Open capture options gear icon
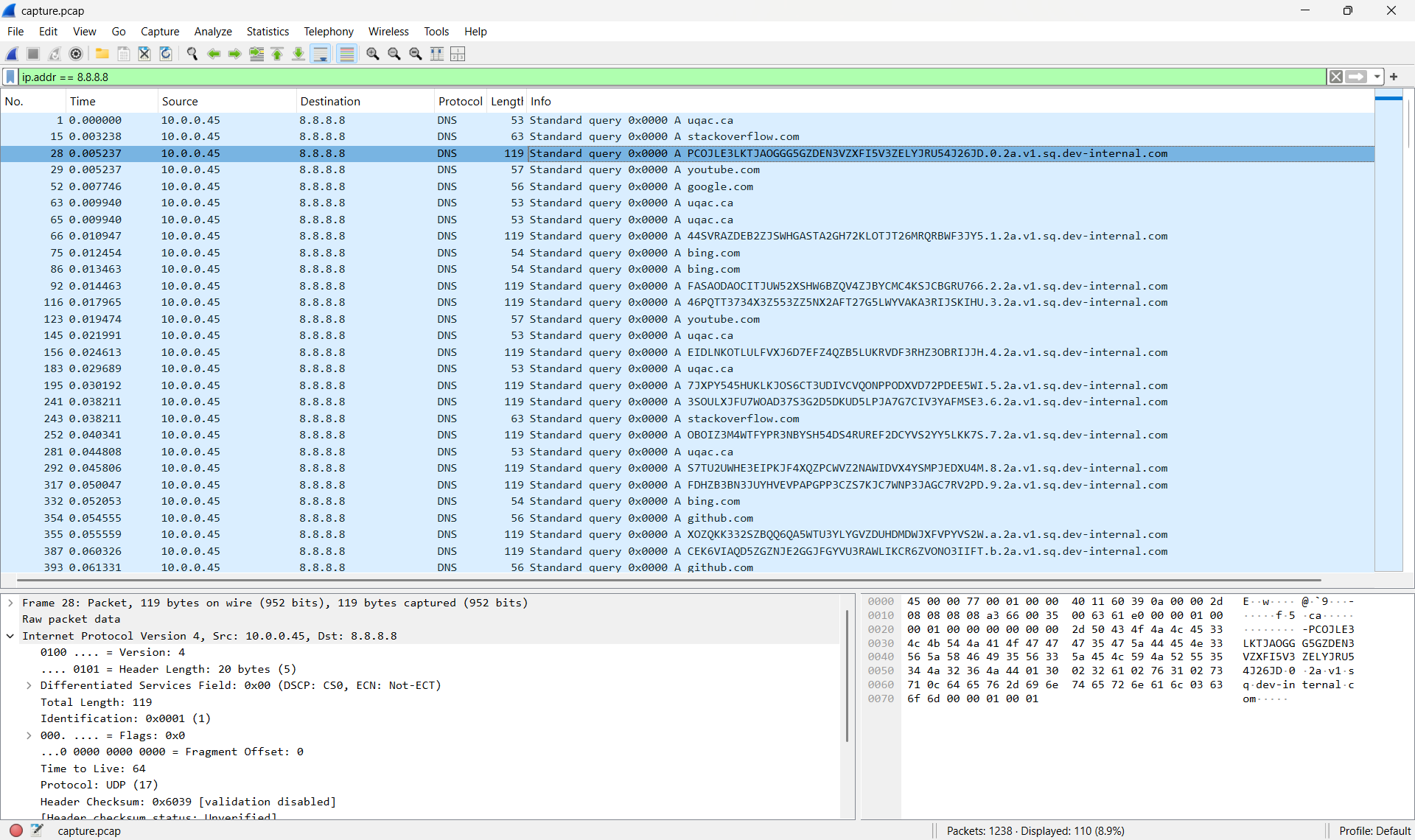 click(76, 54)
